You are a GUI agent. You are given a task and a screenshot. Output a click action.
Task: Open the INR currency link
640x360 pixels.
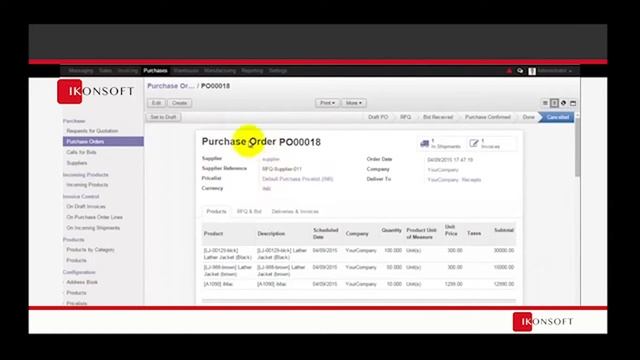pos(267,189)
